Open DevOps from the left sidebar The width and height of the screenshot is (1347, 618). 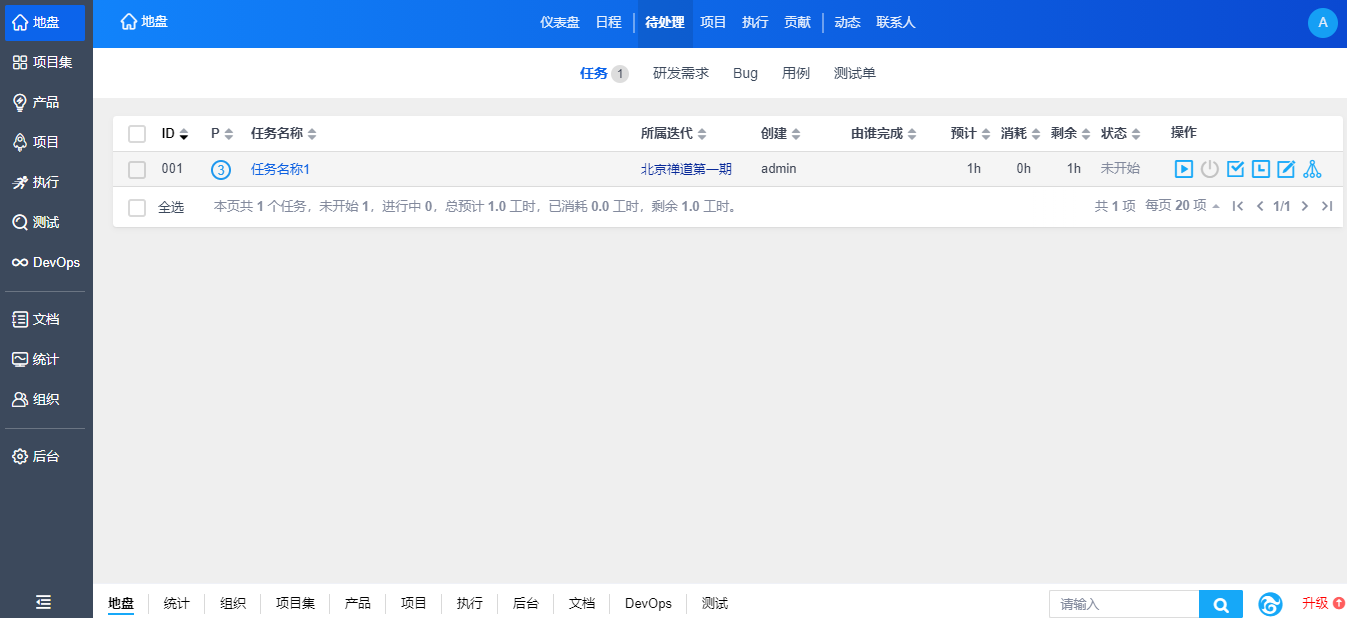[46, 262]
